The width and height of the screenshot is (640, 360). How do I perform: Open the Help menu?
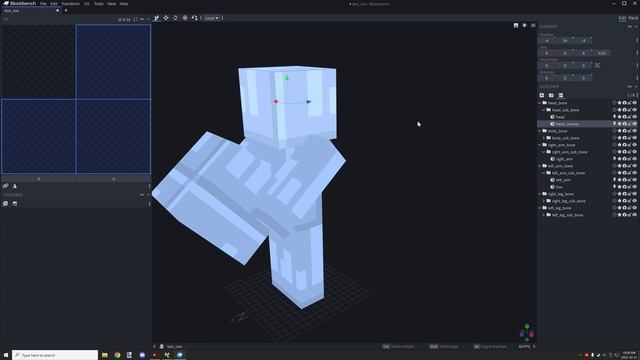(x=124, y=4)
